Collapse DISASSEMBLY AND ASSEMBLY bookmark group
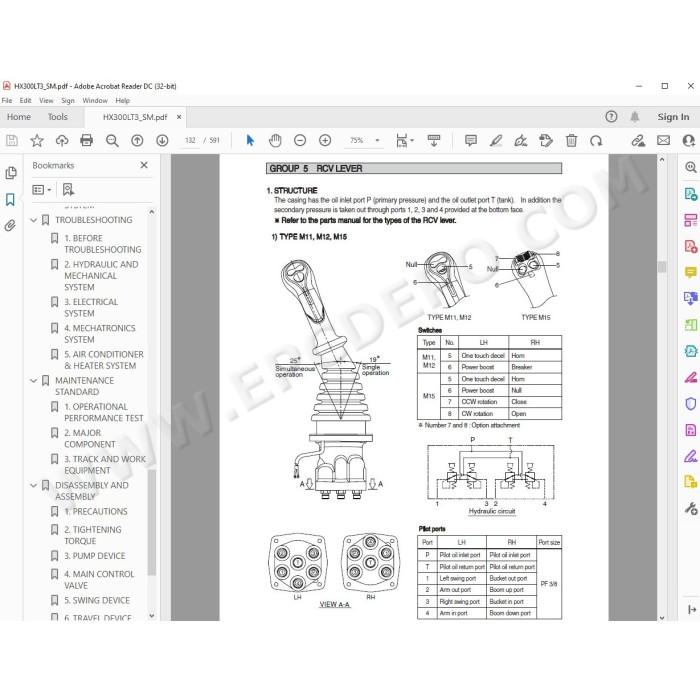This screenshot has width=700, height=700. pos(33,485)
